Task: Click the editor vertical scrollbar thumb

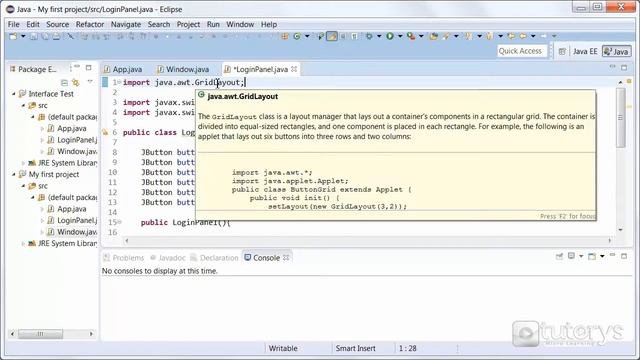Action: tap(620, 118)
